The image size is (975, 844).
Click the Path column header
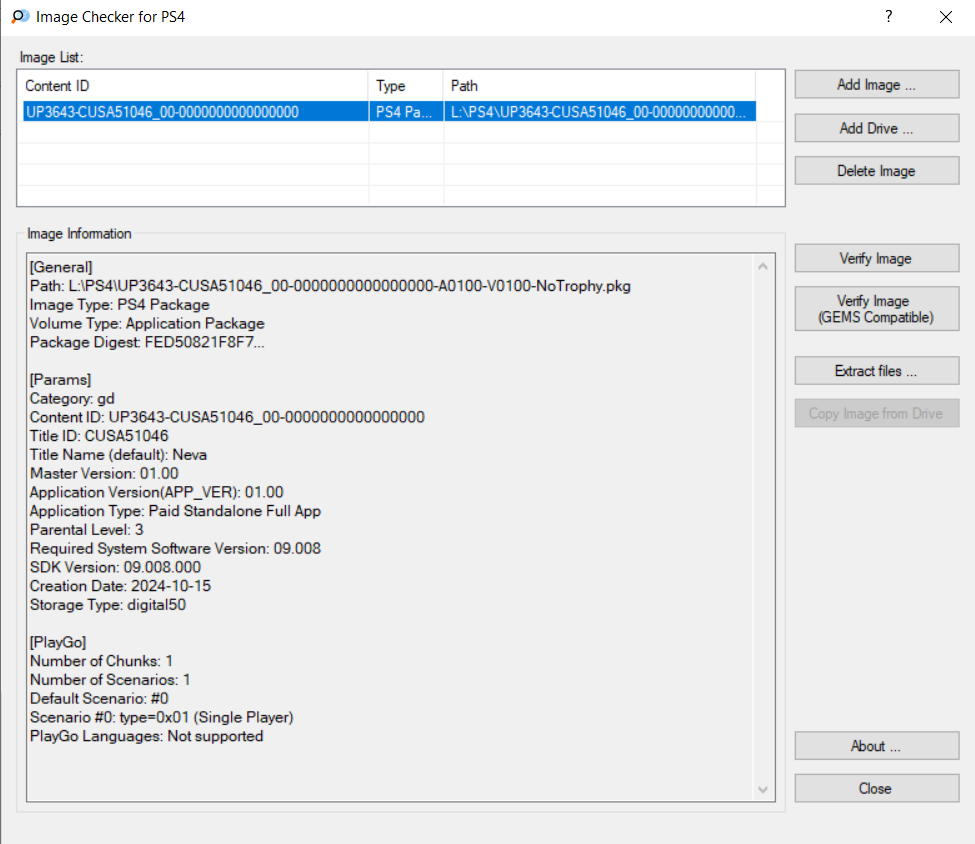pos(599,86)
